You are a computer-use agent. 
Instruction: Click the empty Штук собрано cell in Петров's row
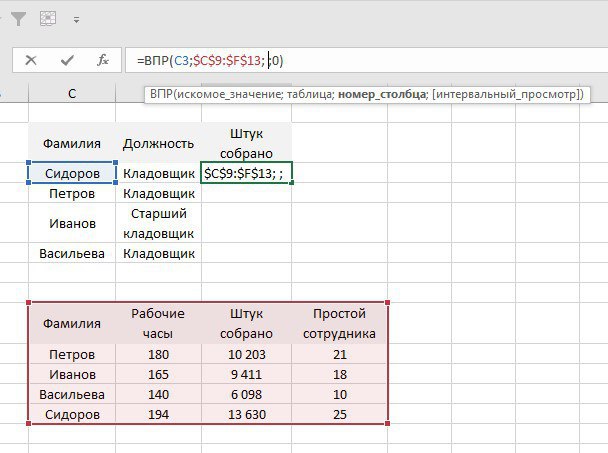point(246,193)
